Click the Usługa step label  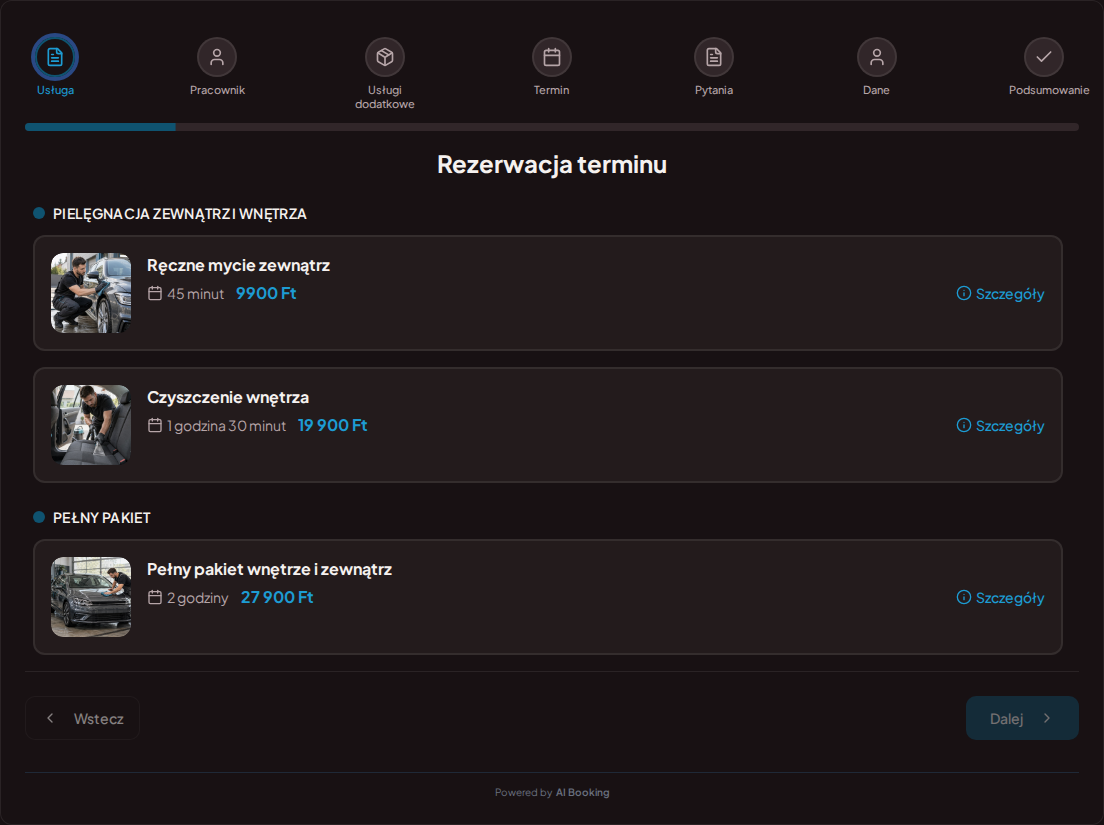pos(55,90)
